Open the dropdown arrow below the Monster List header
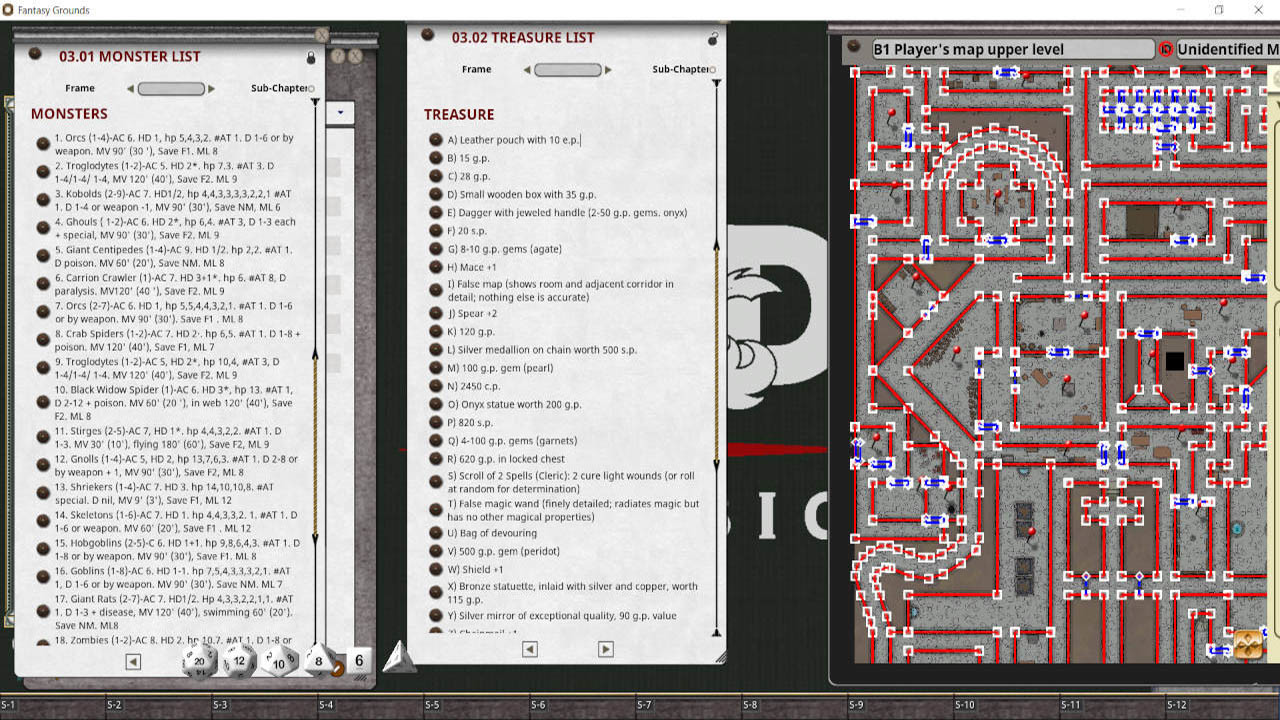Image resolution: width=1280 pixels, height=720 pixels. 340,113
